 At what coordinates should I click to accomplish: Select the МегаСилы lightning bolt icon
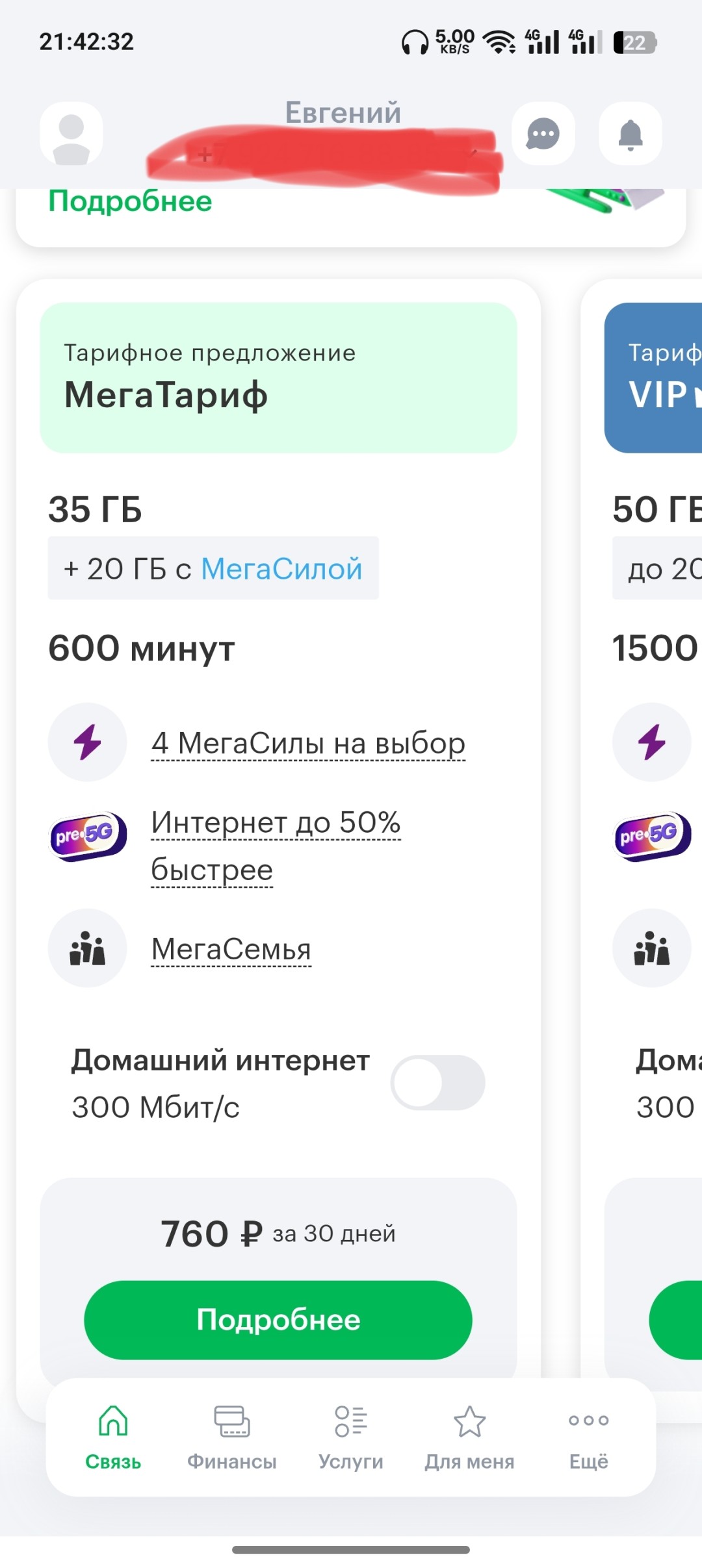pos(87,742)
